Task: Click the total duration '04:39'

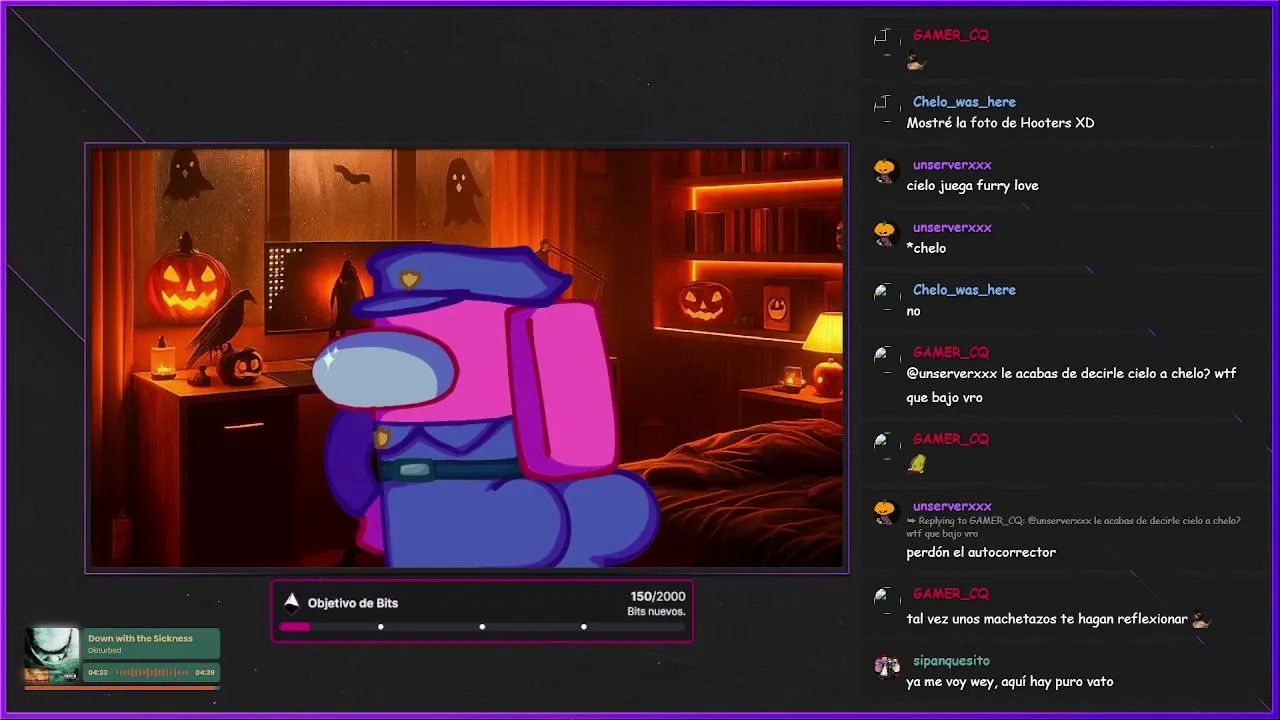Action: (205, 673)
